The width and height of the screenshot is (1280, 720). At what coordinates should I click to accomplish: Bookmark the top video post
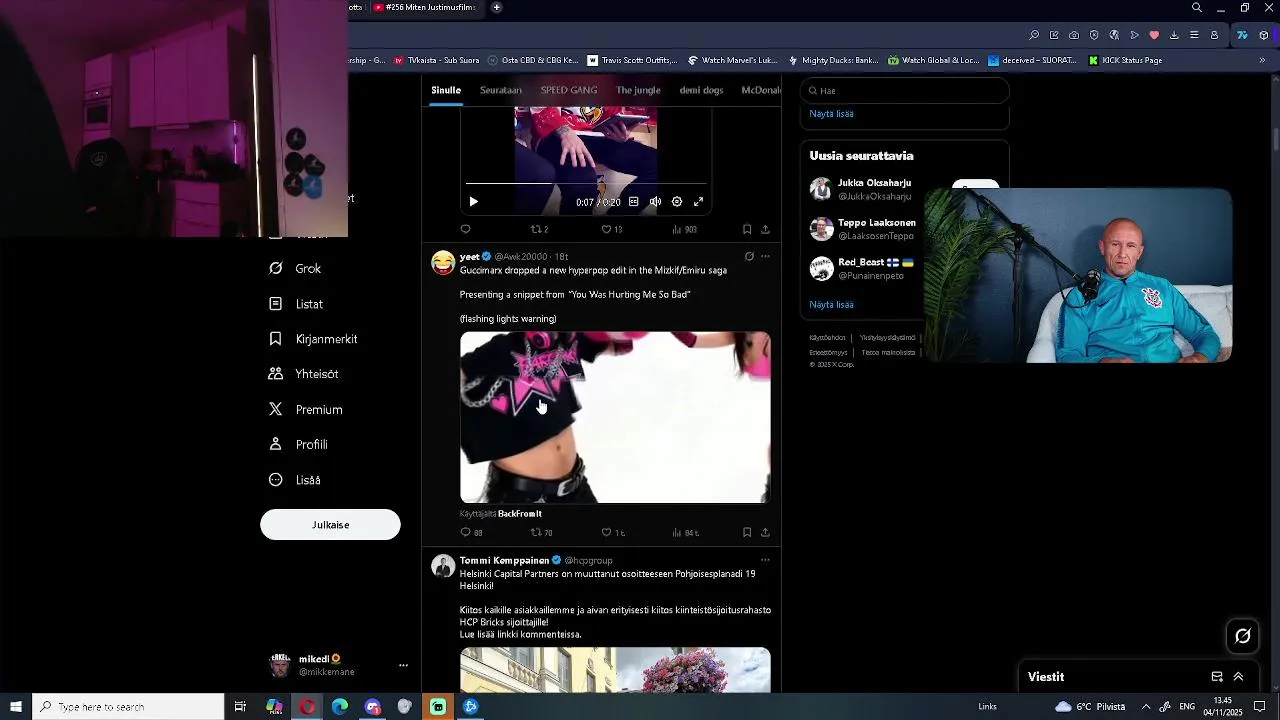point(747,229)
